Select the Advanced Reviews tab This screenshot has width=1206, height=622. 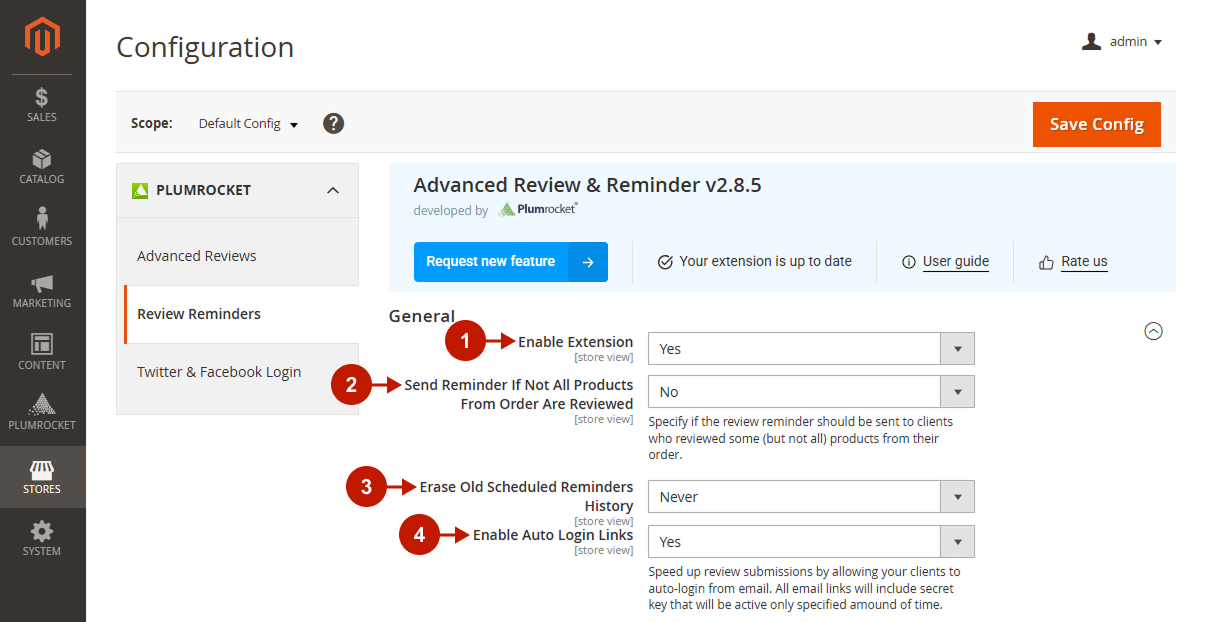pyautogui.click(x=237, y=256)
